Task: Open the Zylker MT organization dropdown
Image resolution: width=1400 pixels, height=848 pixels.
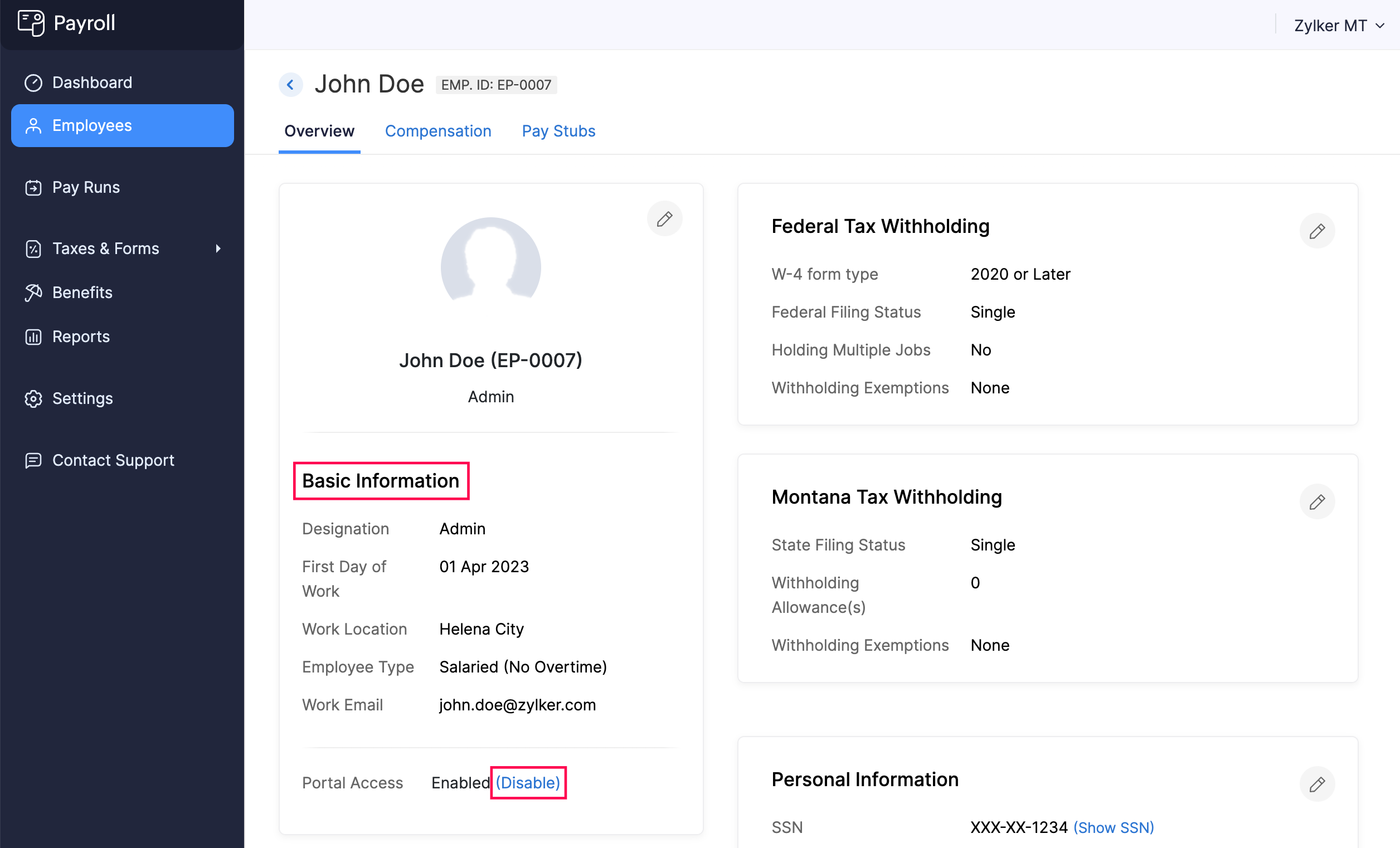Action: pyautogui.click(x=1339, y=25)
